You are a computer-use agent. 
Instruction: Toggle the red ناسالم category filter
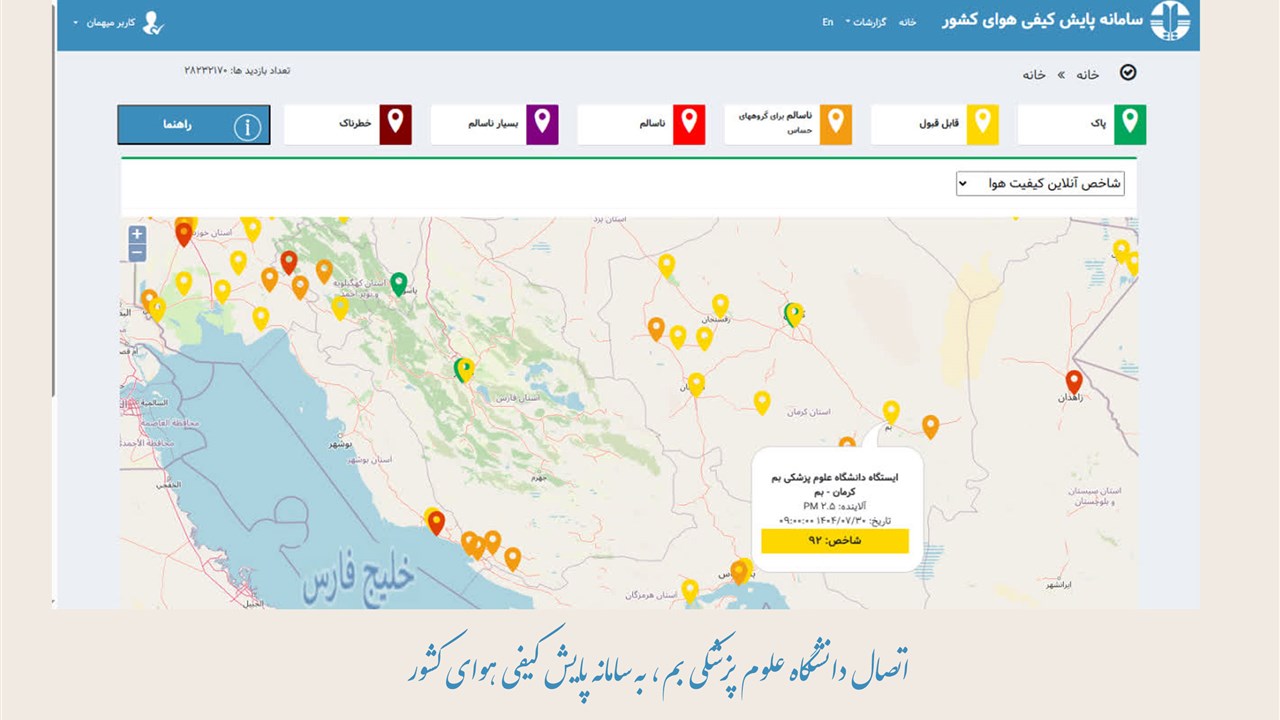(641, 125)
